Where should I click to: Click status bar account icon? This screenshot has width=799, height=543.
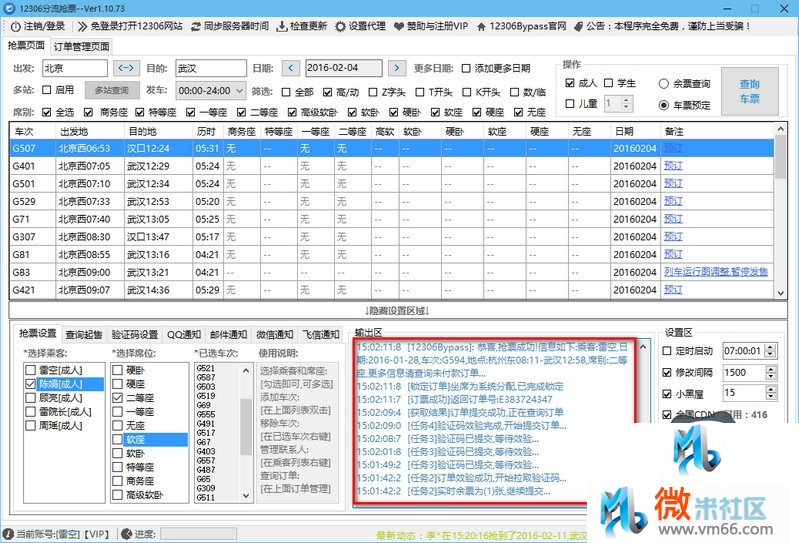(8, 534)
